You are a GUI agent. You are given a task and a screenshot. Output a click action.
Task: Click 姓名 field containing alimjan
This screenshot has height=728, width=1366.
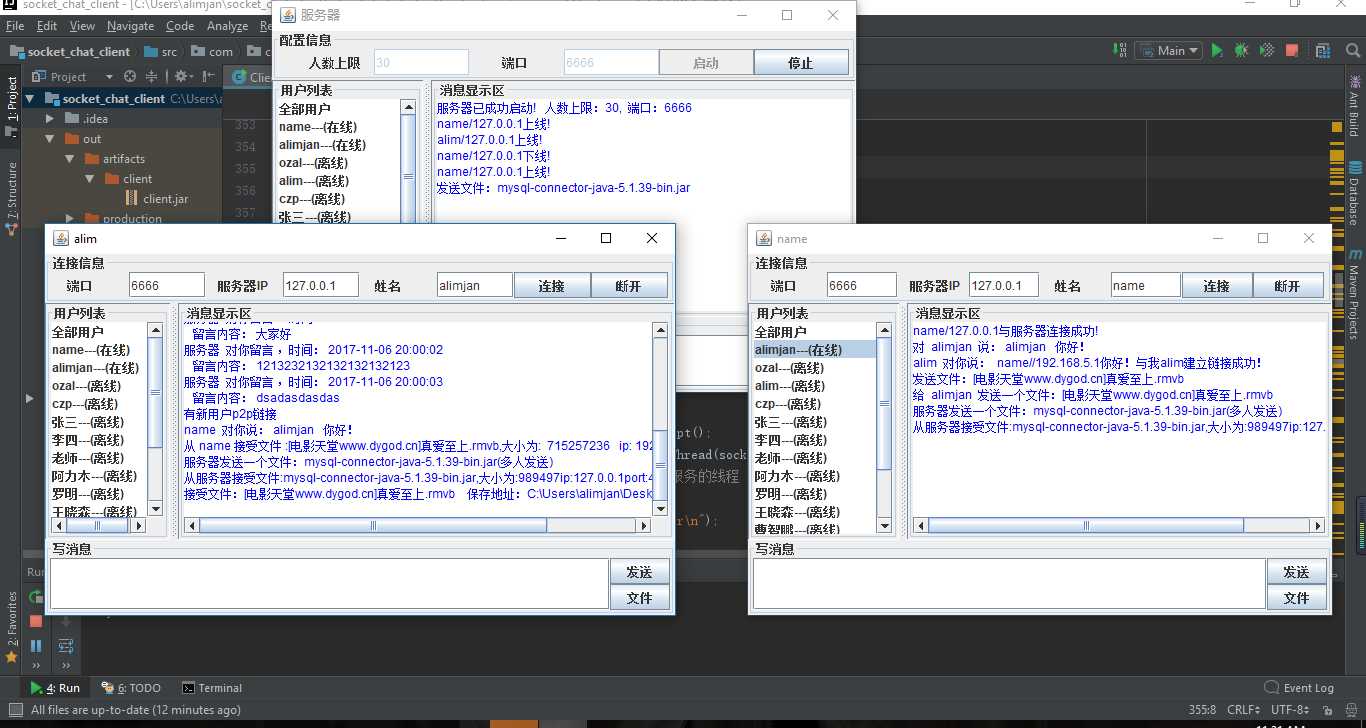click(x=474, y=285)
